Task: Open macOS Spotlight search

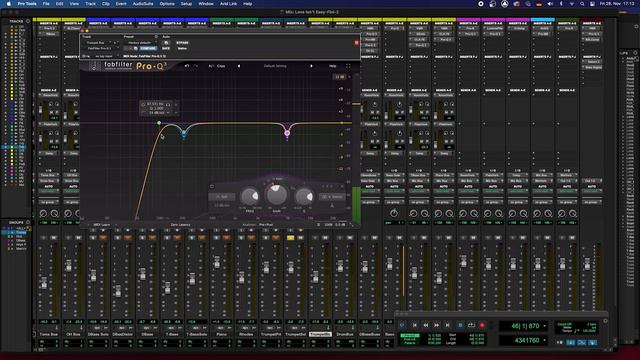Action: (x=582, y=4)
